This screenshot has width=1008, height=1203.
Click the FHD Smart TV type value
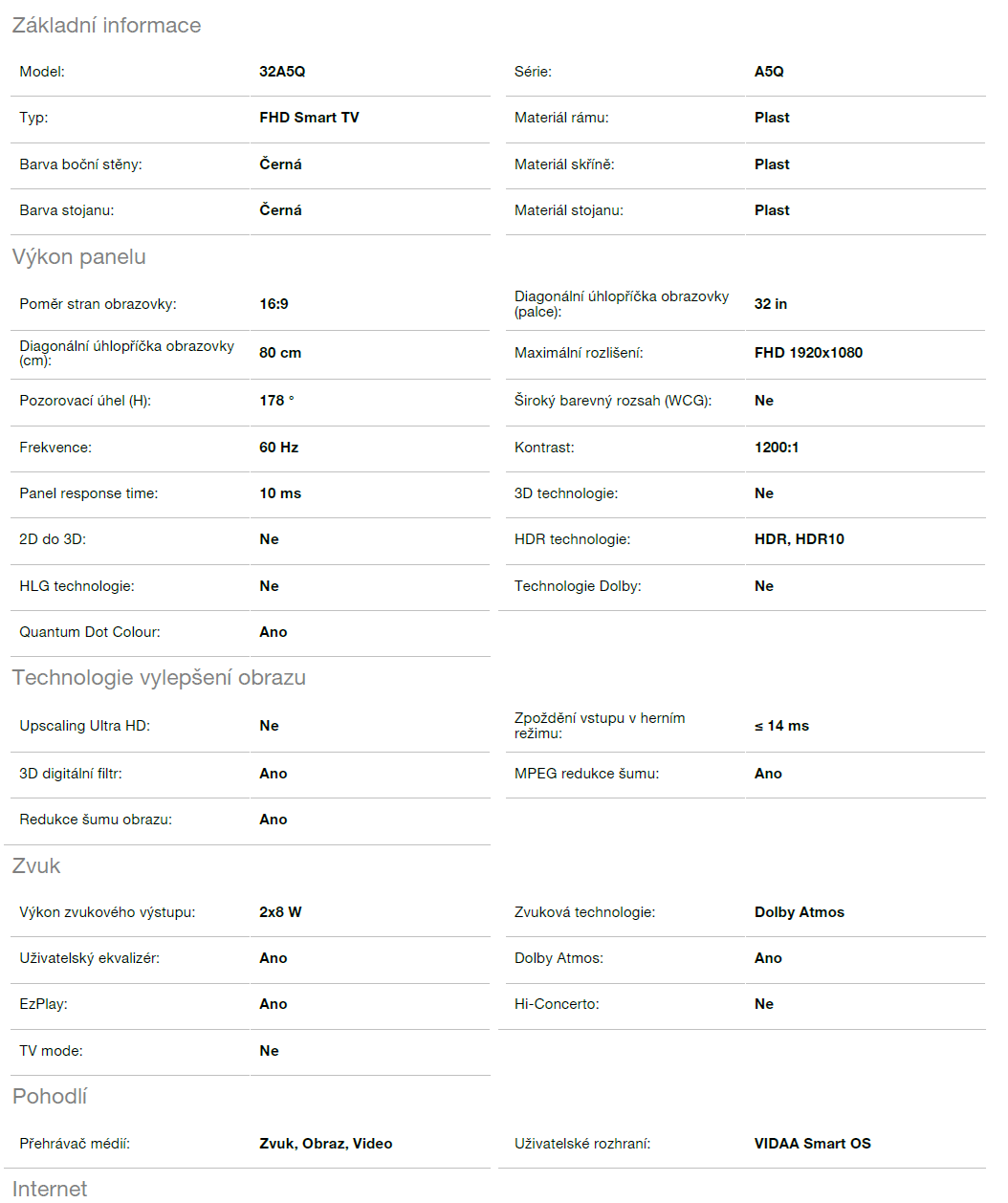tap(309, 118)
